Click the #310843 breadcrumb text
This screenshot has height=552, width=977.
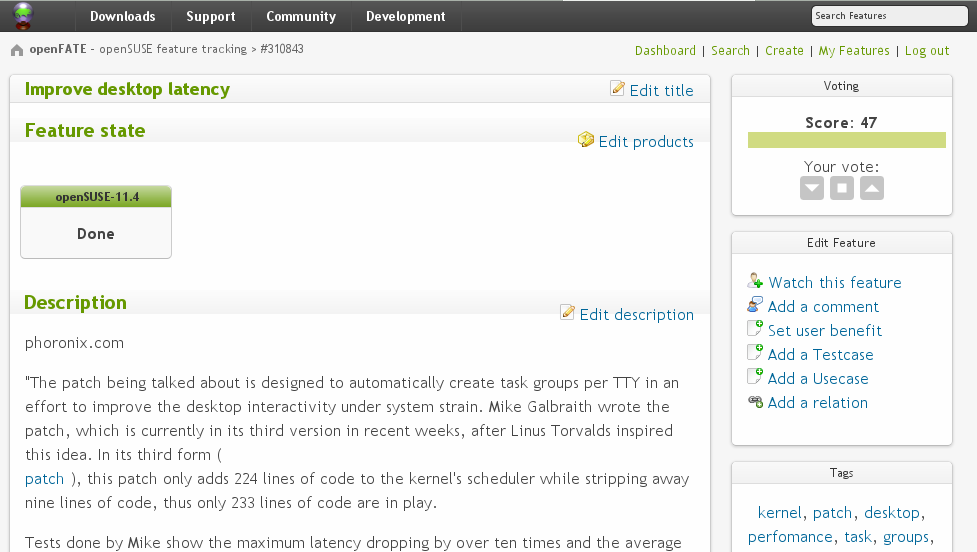(282, 49)
